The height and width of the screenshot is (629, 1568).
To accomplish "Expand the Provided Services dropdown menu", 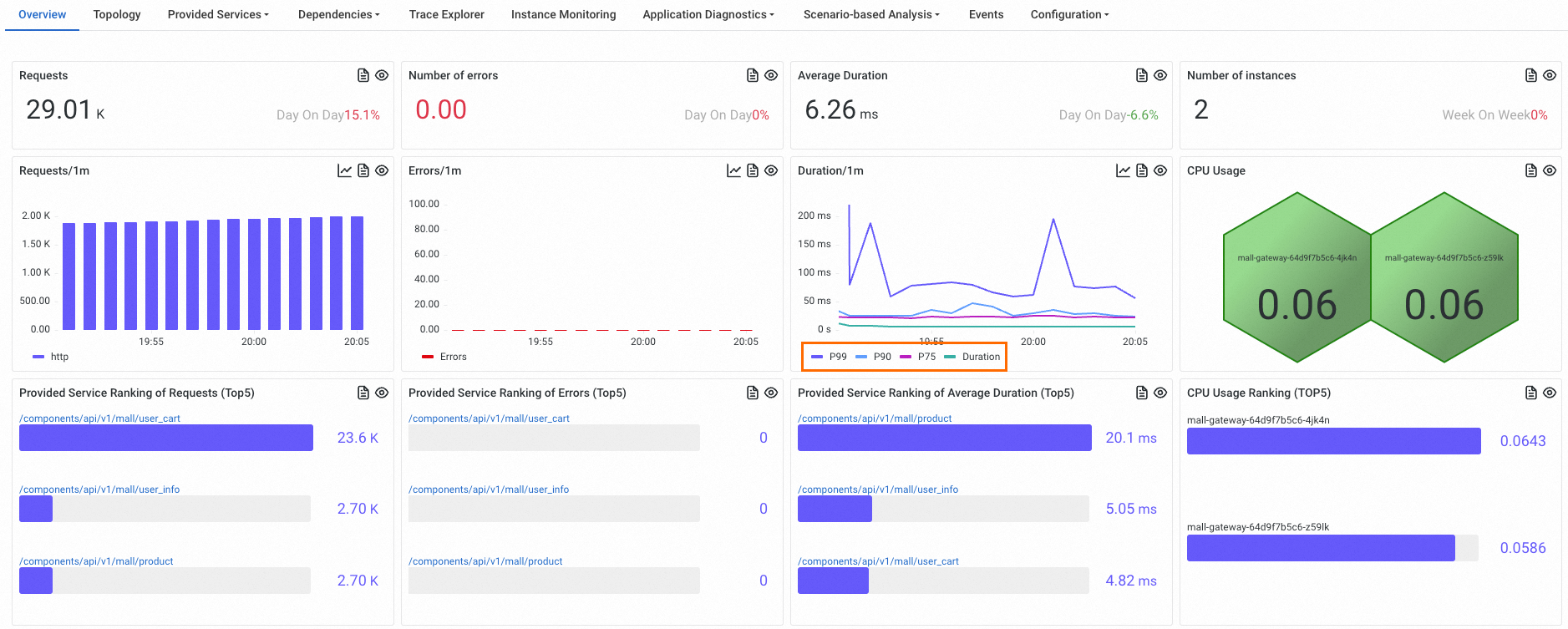I will 218,14.
